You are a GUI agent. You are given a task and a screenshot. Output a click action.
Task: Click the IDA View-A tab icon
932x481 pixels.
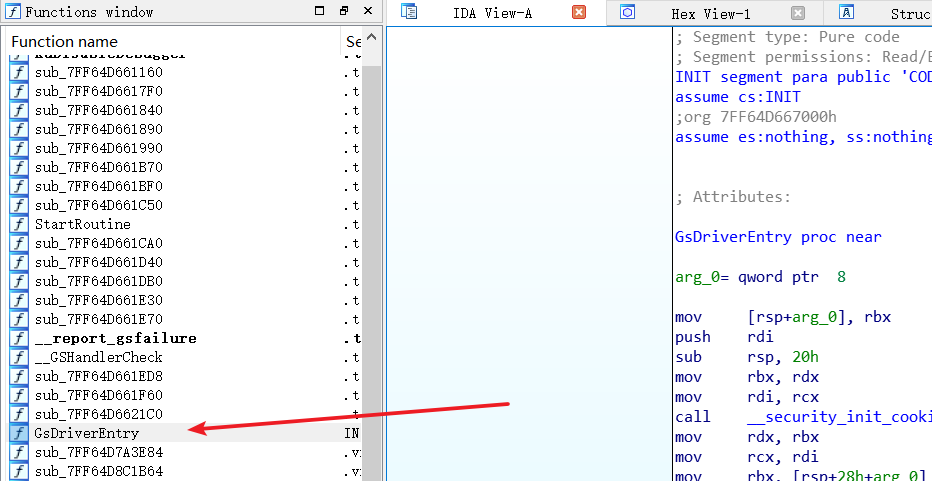click(x=408, y=13)
